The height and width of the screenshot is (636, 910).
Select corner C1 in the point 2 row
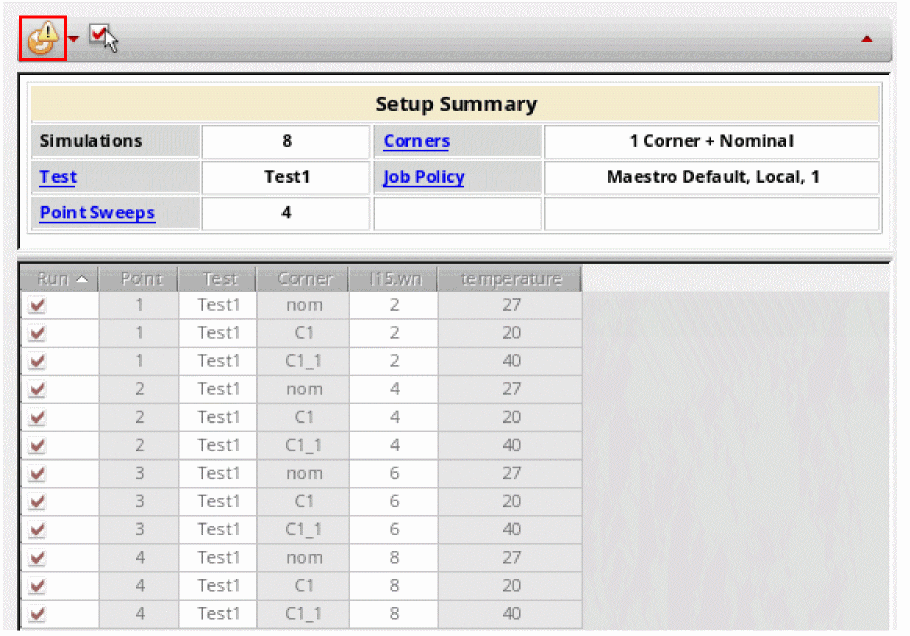pos(303,417)
